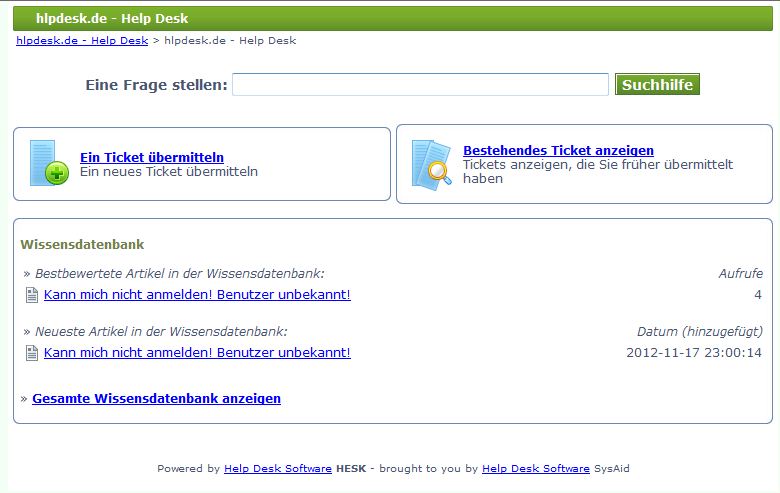The image size is (780, 493).
Task: Click the 'Ein neues Ticket übermitteln' description
Action: [x=169, y=172]
